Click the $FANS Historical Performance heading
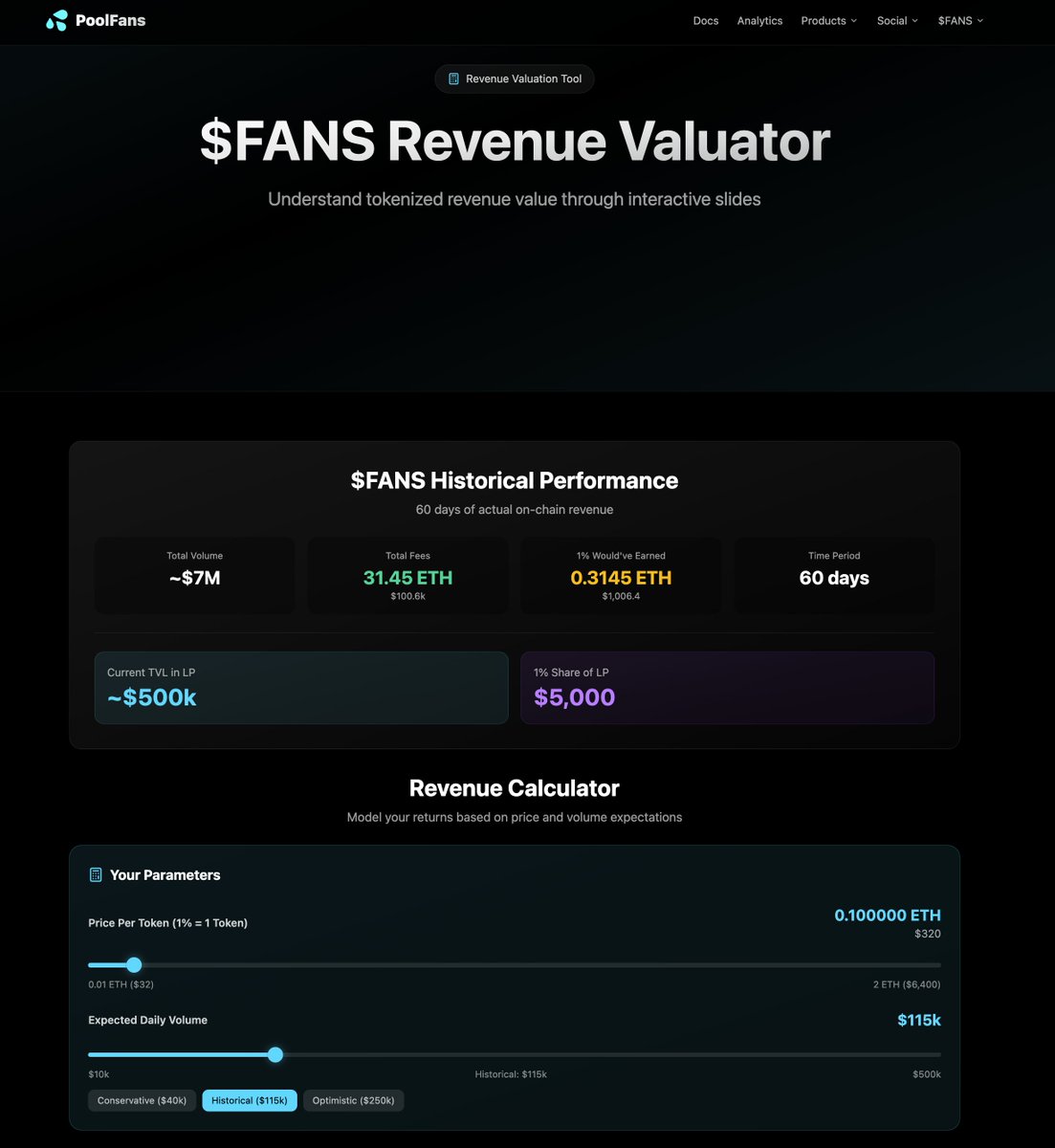The image size is (1055, 1148). coord(515,480)
